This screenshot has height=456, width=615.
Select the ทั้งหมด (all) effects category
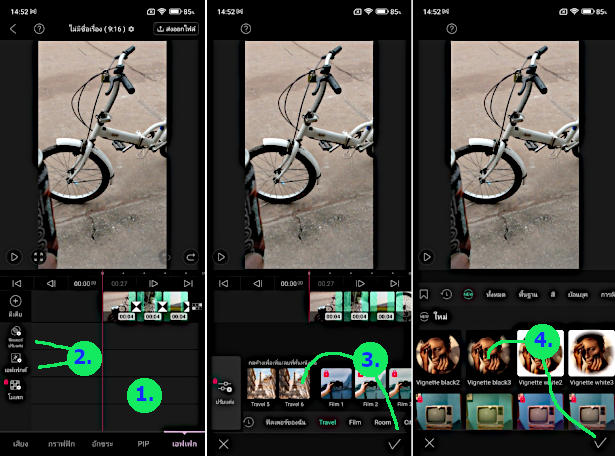point(496,294)
